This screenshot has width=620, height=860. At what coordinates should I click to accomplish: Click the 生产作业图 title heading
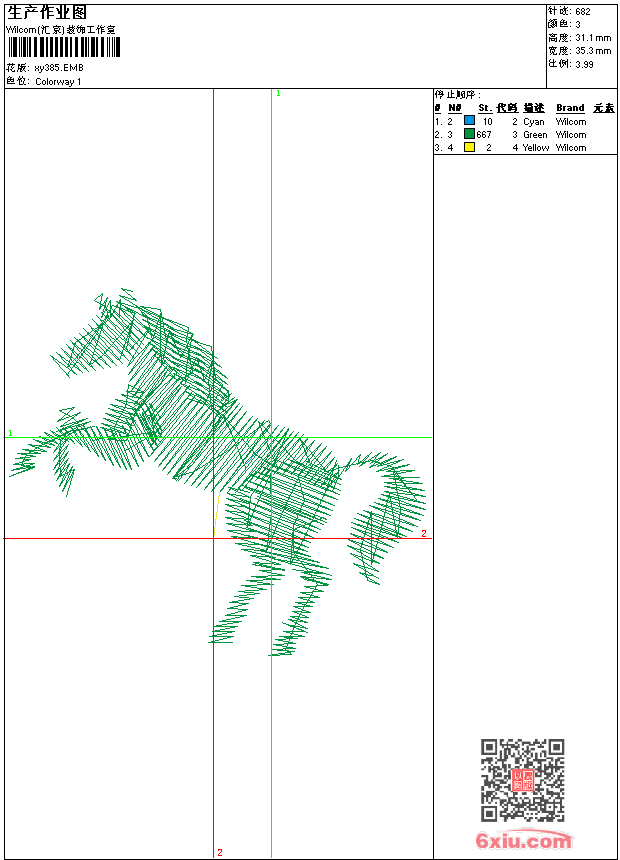tap(47, 13)
